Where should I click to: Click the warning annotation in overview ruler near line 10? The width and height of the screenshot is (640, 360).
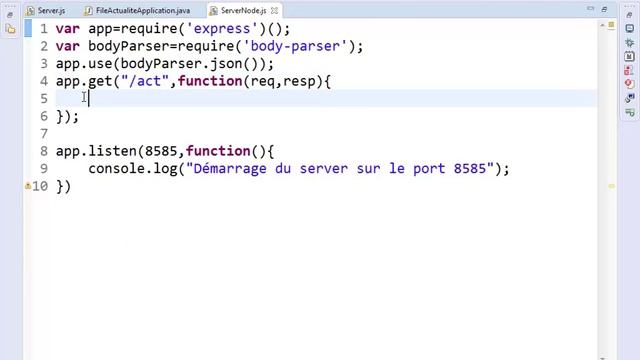pyautogui.click(x=611, y=186)
